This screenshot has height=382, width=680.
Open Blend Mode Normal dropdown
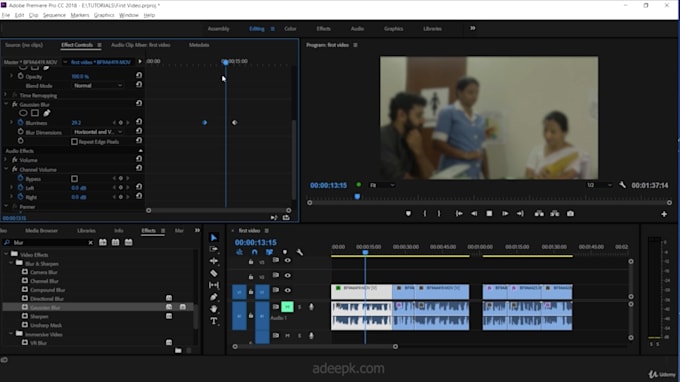pos(98,85)
